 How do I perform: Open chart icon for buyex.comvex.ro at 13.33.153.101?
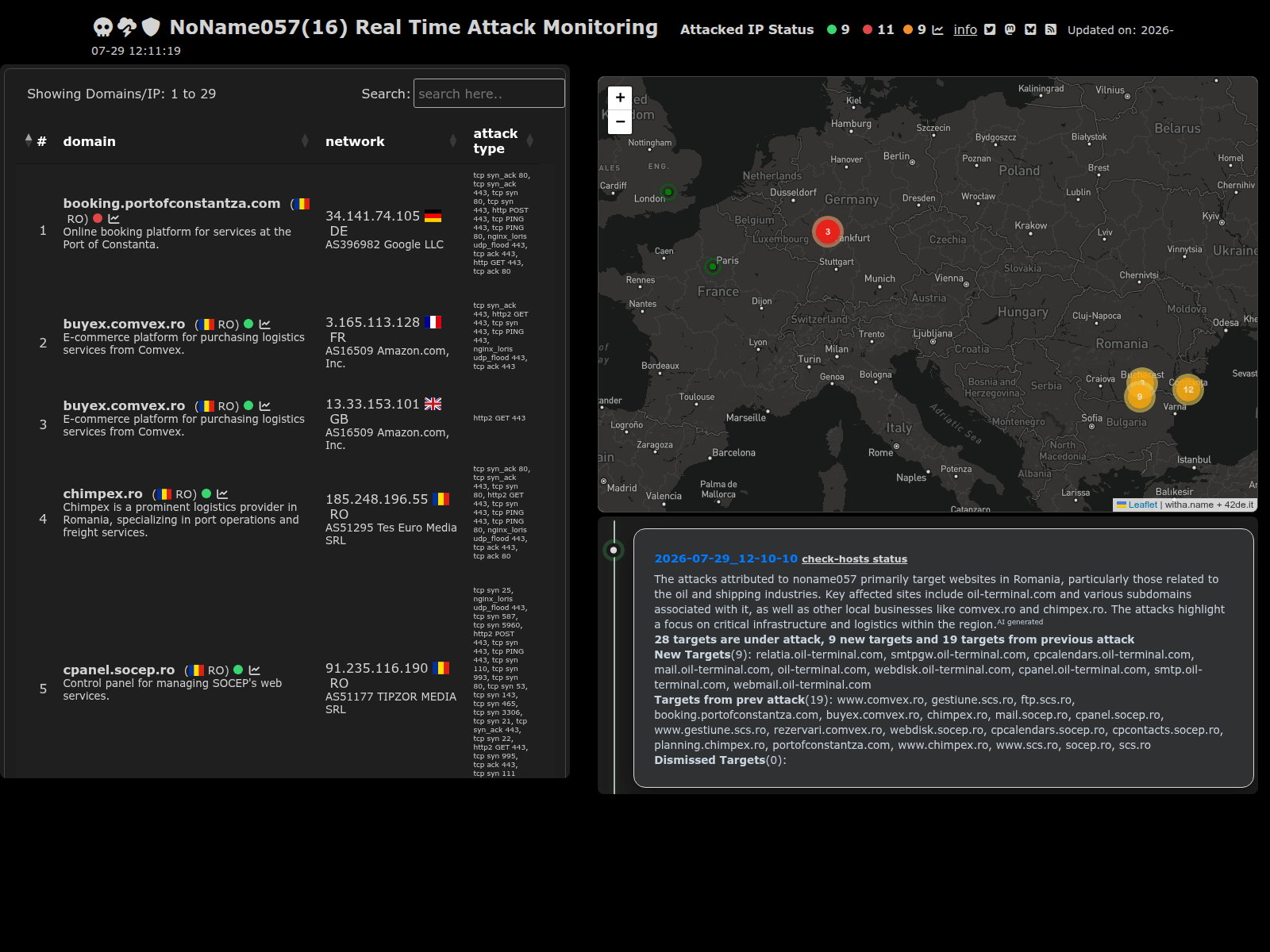(x=264, y=406)
